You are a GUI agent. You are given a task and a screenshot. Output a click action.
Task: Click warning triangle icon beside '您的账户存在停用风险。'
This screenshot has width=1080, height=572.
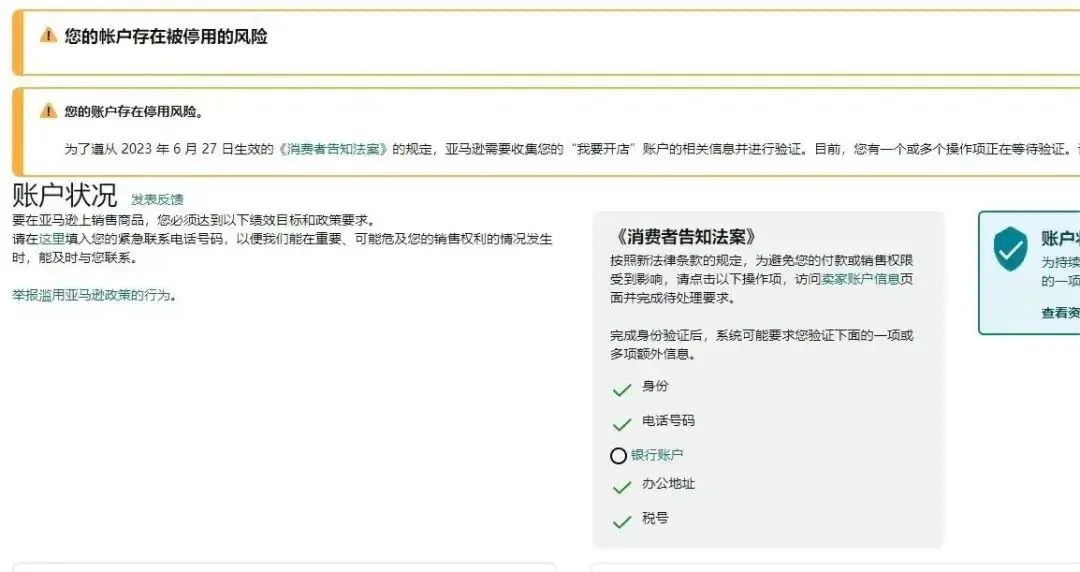pyautogui.click(x=48, y=111)
